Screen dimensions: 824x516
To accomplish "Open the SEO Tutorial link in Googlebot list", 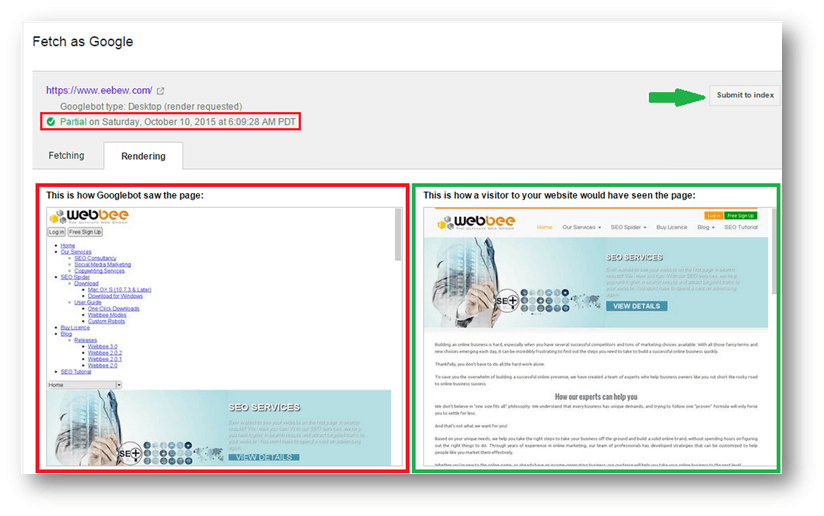I will point(76,371).
